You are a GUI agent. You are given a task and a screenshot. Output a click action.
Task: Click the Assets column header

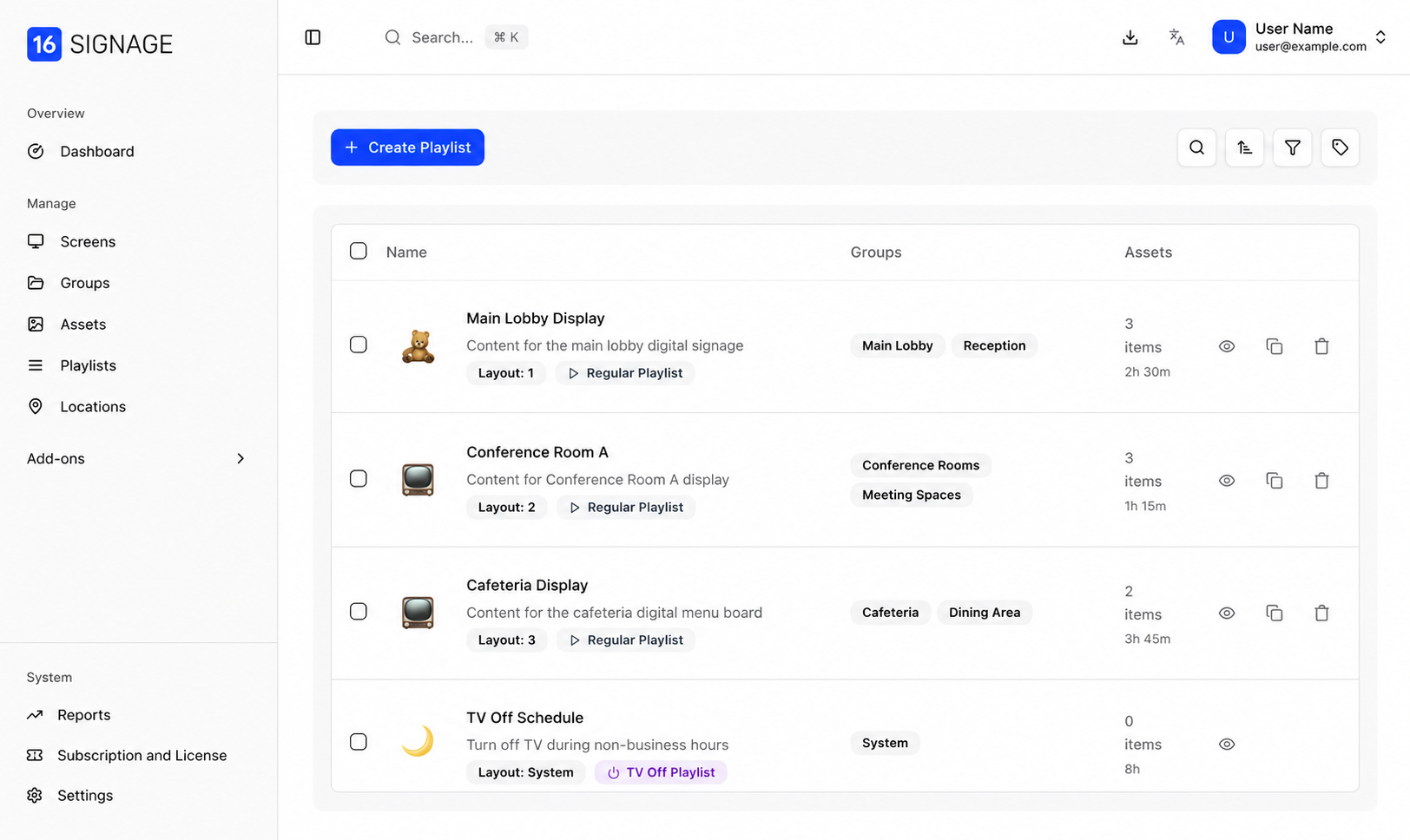point(1148,253)
